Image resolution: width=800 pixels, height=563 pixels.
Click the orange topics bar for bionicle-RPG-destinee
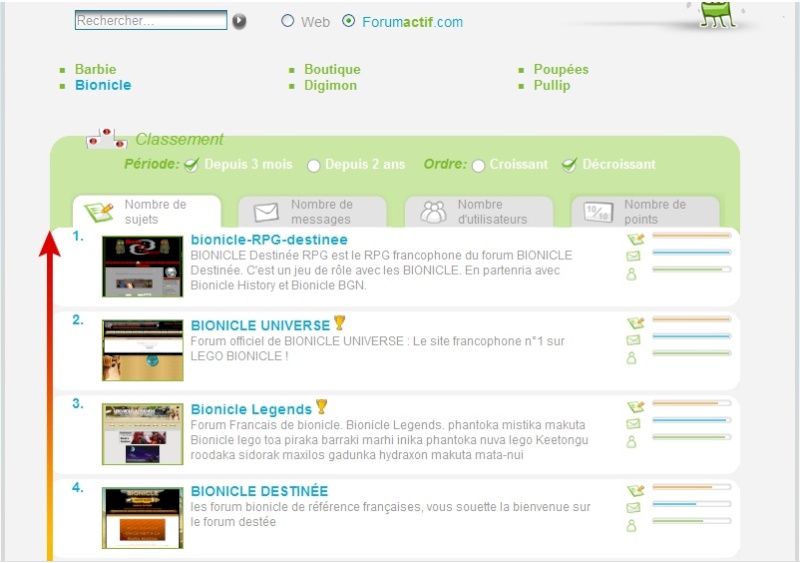(x=691, y=235)
